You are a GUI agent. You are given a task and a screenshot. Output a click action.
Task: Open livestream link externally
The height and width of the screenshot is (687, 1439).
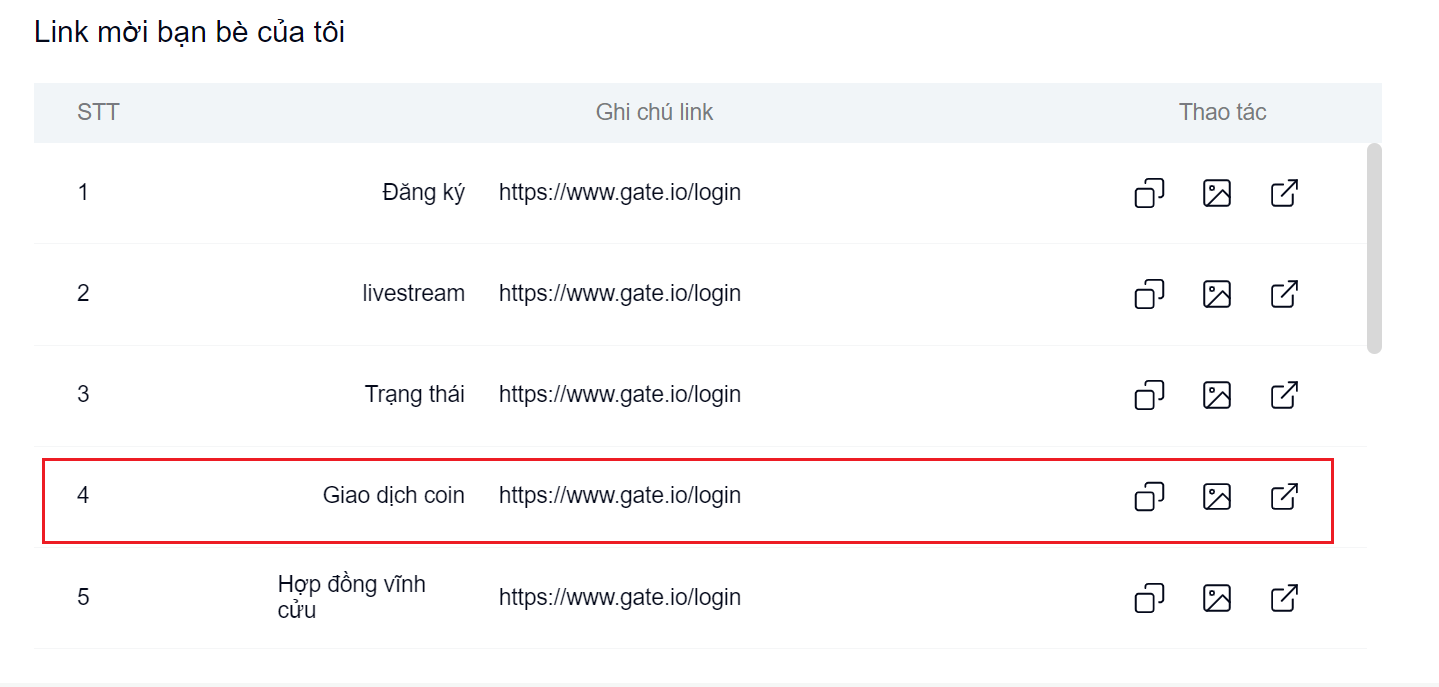click(x=1284, y=294)
